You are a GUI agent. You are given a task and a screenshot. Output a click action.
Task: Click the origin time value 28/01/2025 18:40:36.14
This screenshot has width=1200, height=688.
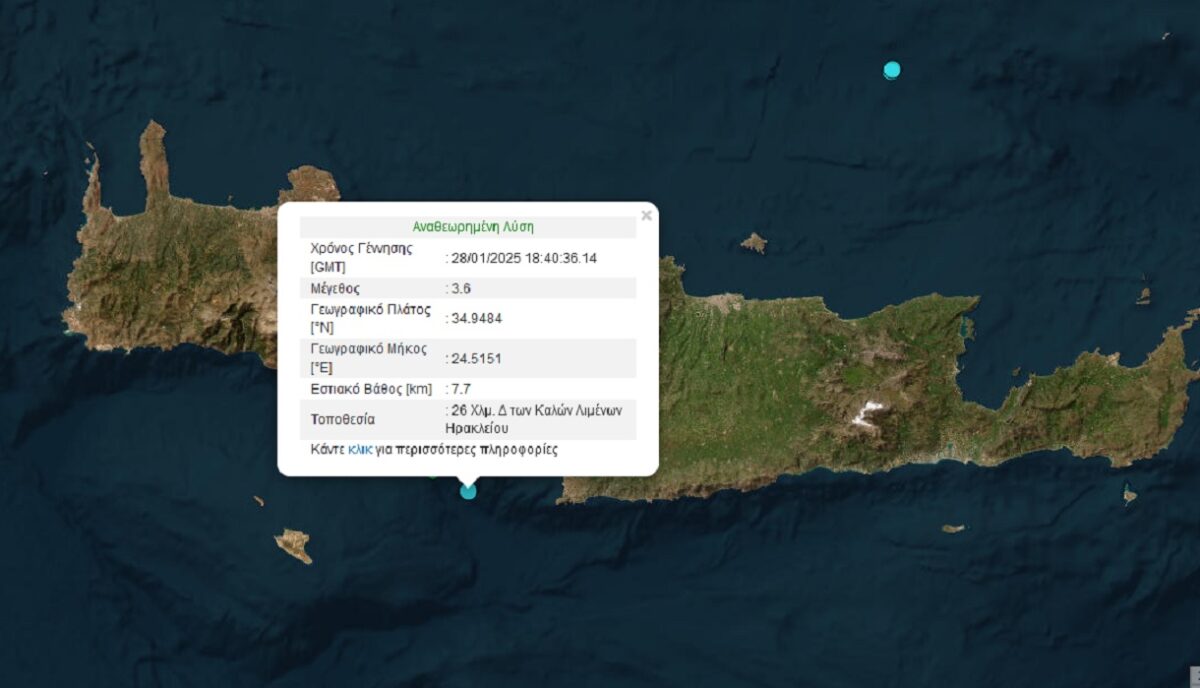click(x=524, y=258)
